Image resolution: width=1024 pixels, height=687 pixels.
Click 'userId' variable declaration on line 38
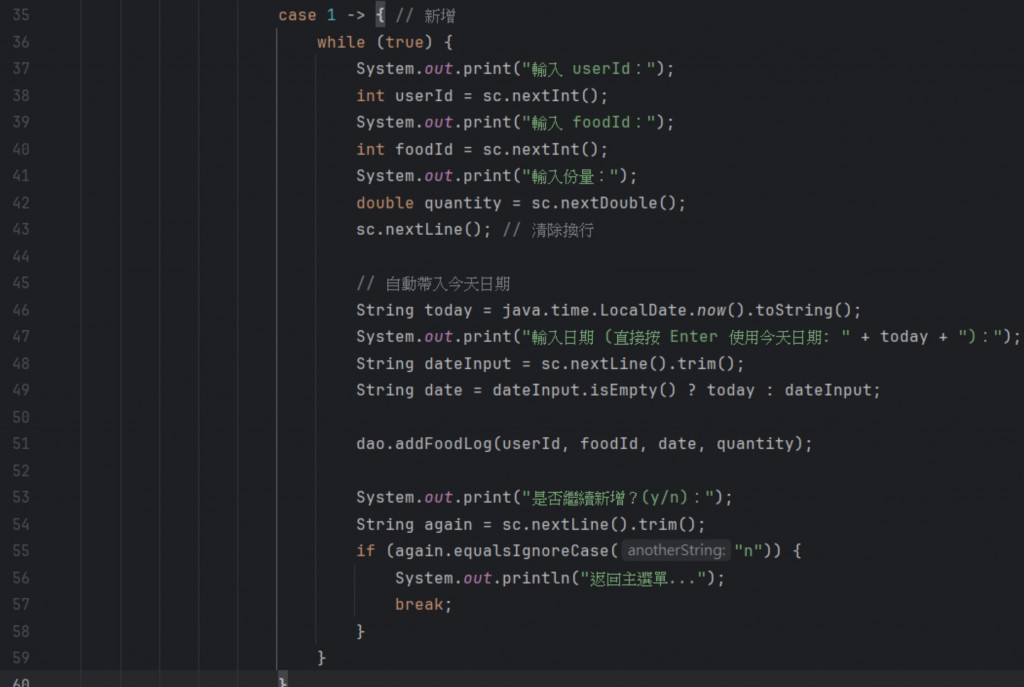[424, 96]
